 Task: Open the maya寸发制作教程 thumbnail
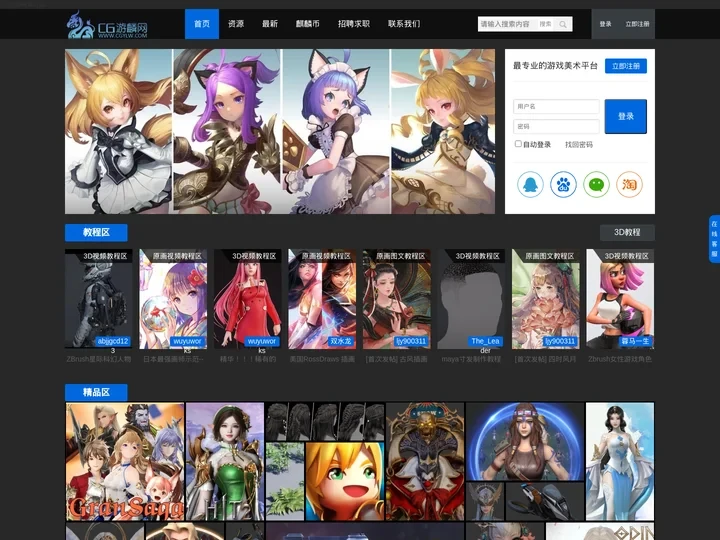471,299
